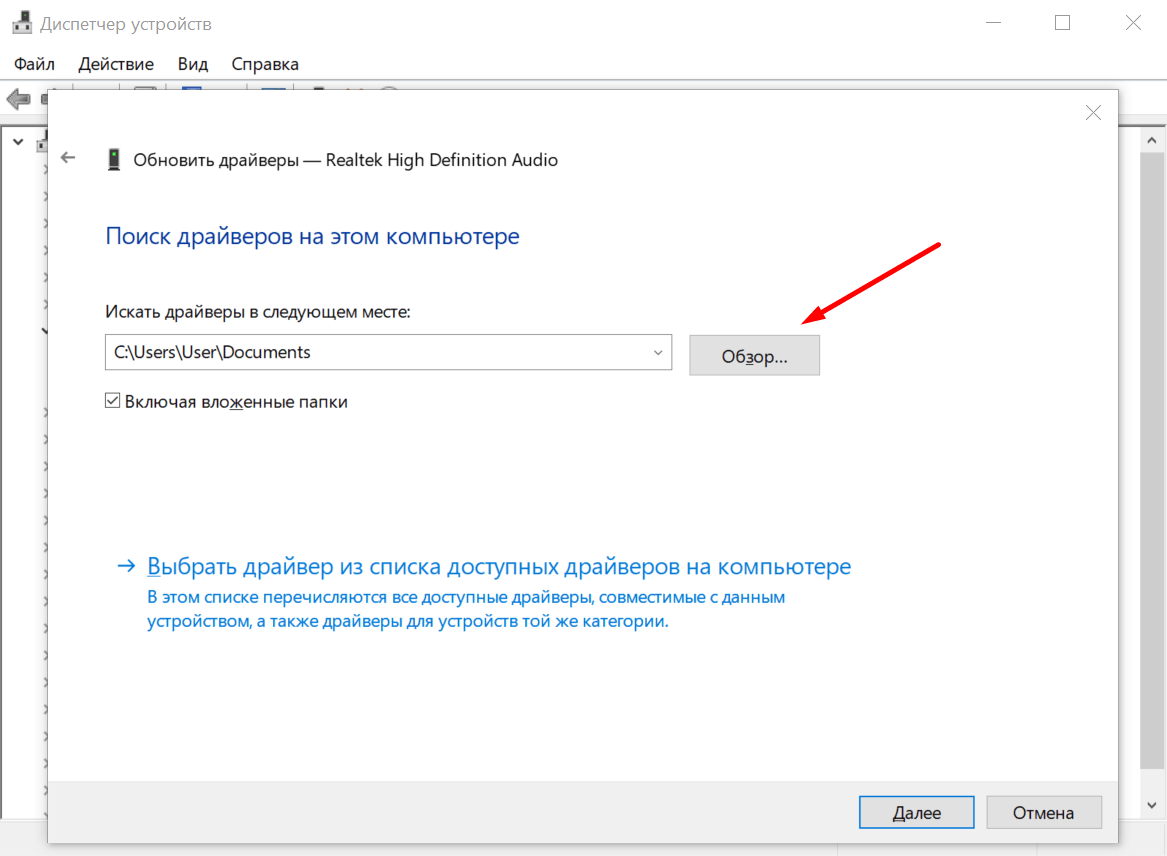This screenshot has height=856, width=1167.
Task: Open the Файл menu
Action: (35, 64)
